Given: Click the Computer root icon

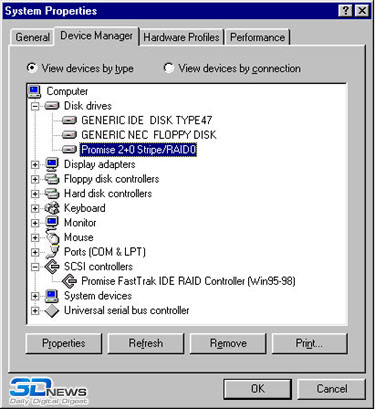Looking at the screenshot, I should [x=35, y=91].
